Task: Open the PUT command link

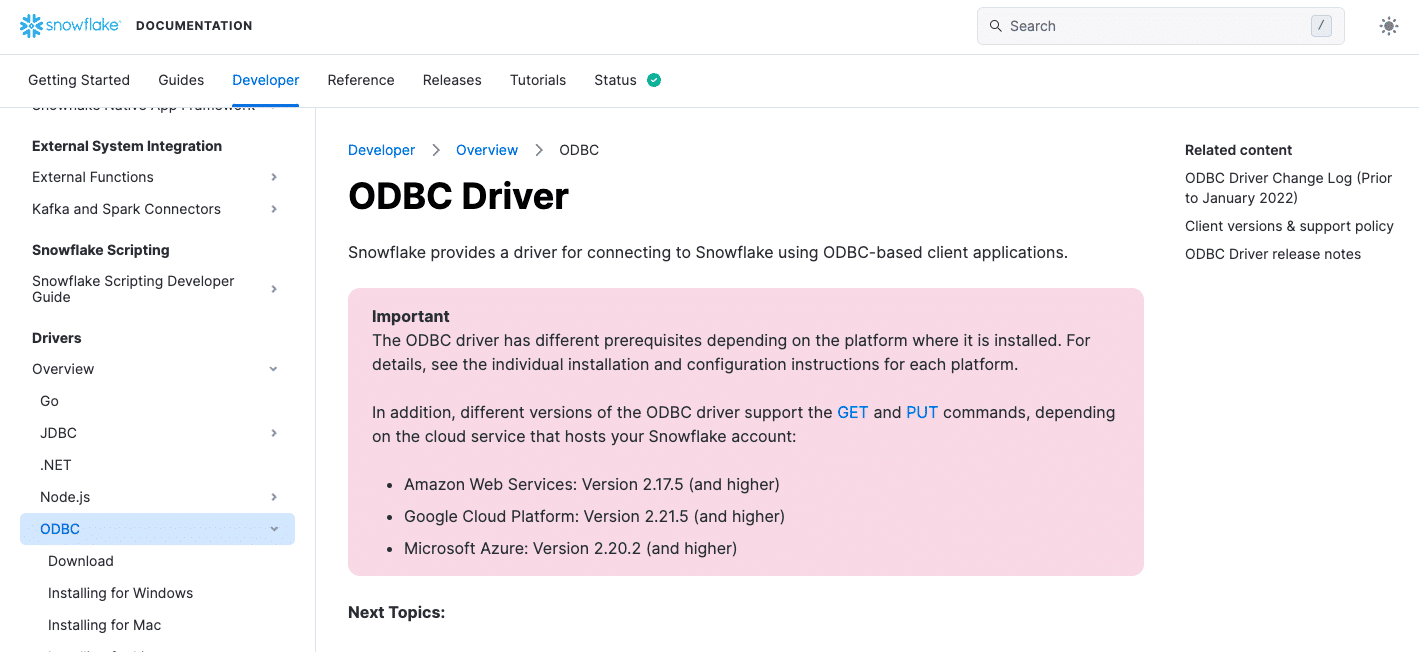Action: 922,412
